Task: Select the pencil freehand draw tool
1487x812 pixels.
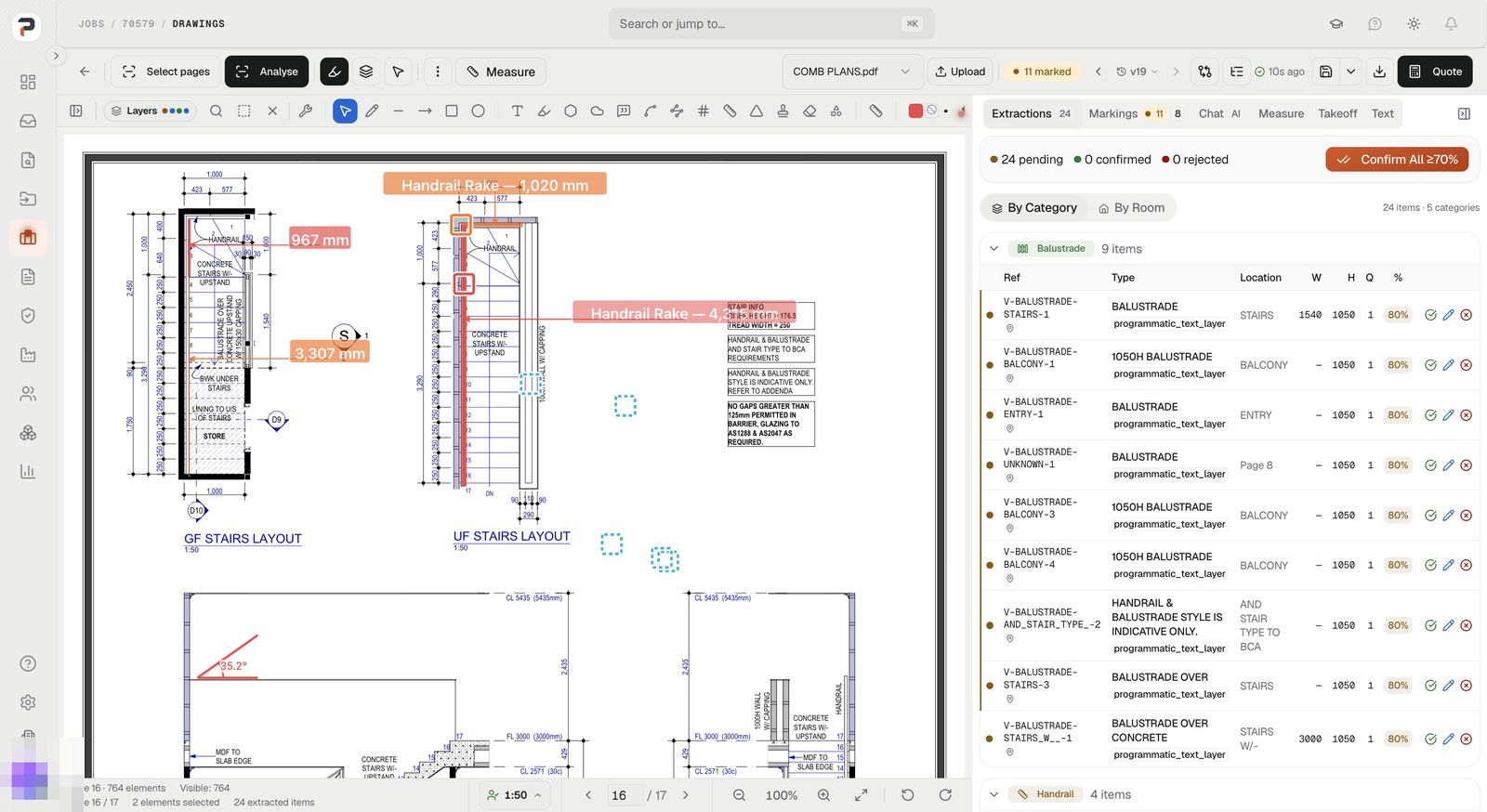Action: [372, 111]
